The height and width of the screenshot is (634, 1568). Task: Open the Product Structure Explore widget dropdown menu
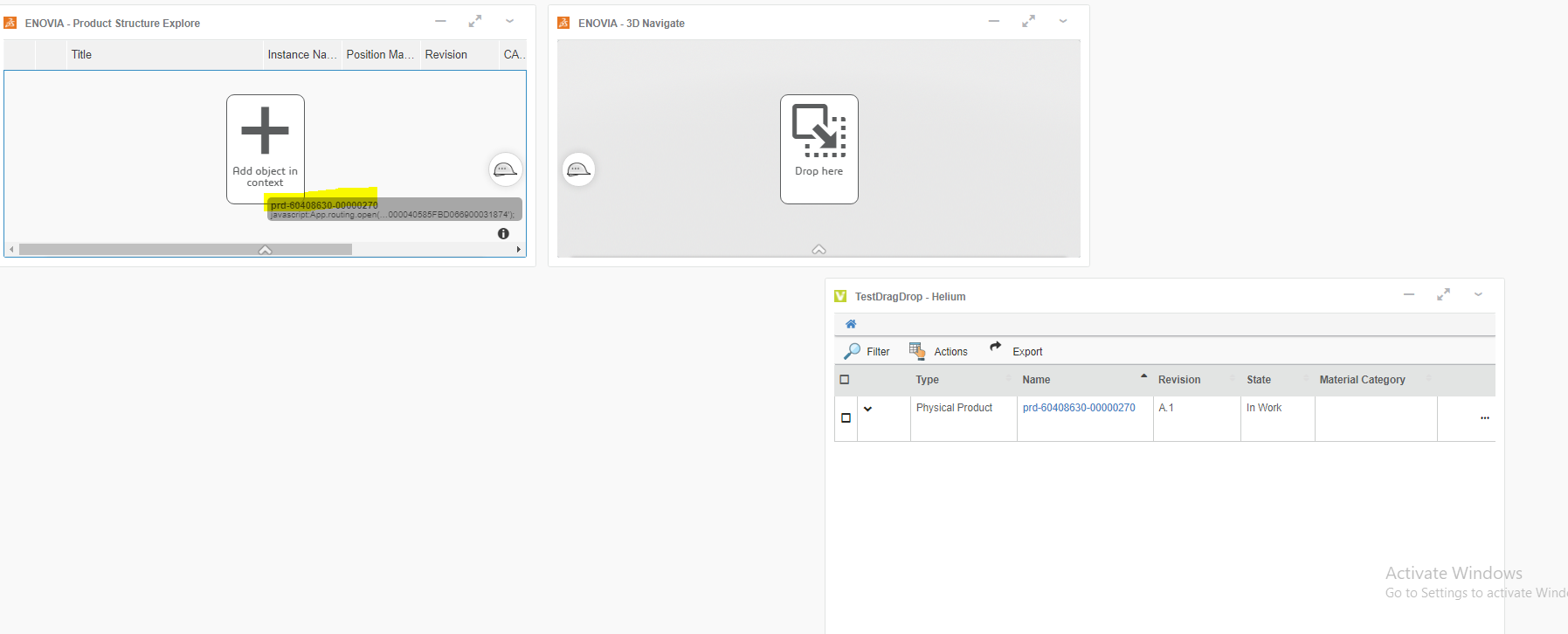click(509, 22)
